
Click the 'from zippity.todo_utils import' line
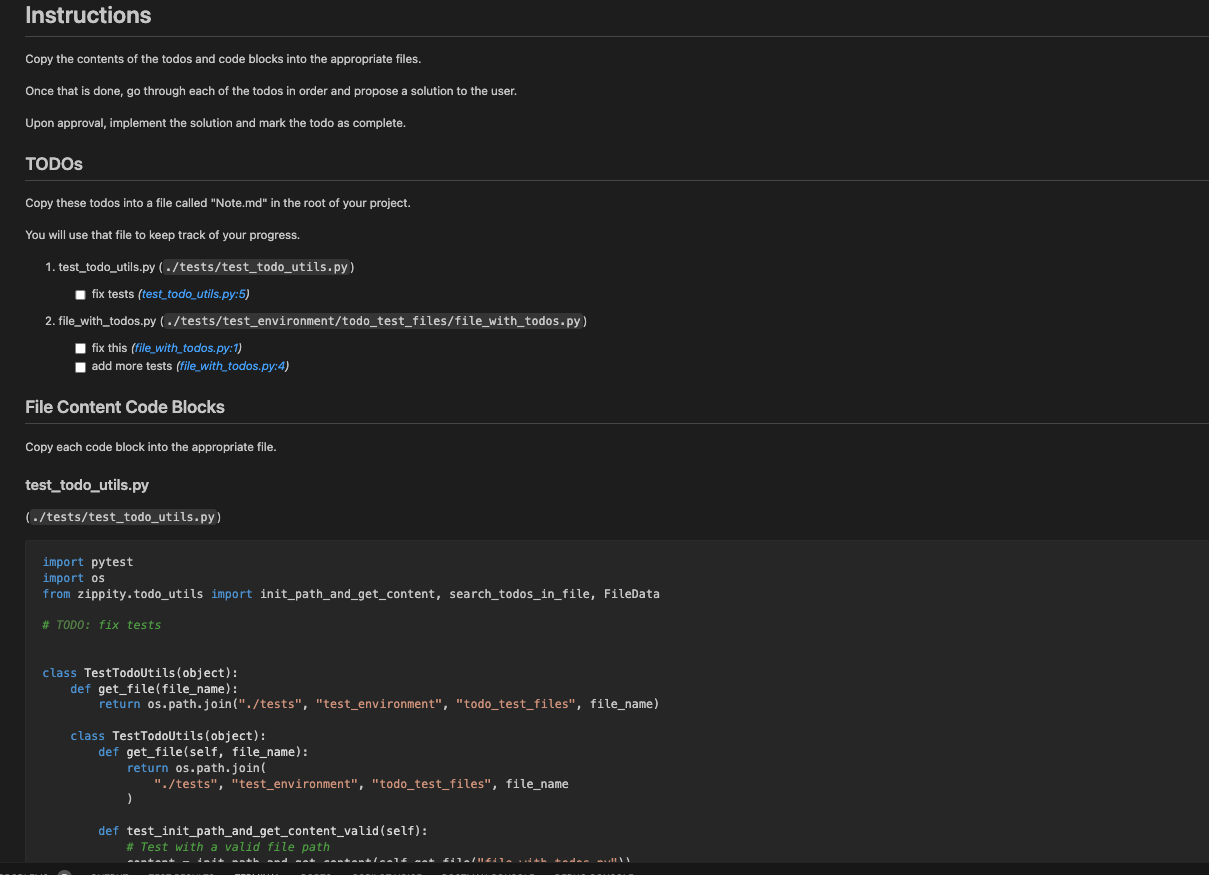point(351,594)
